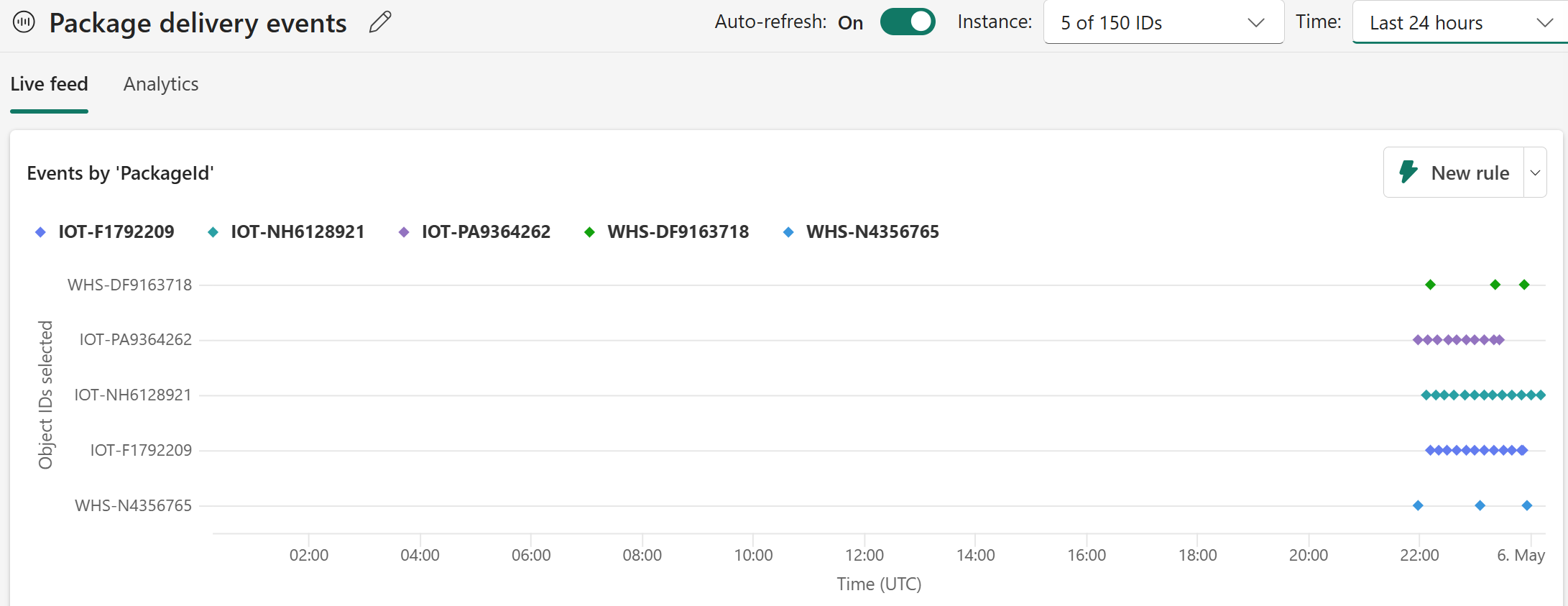
Task: Open the Time dropdown set to Last 24 hours
Action: click(x=1461, y=22)
